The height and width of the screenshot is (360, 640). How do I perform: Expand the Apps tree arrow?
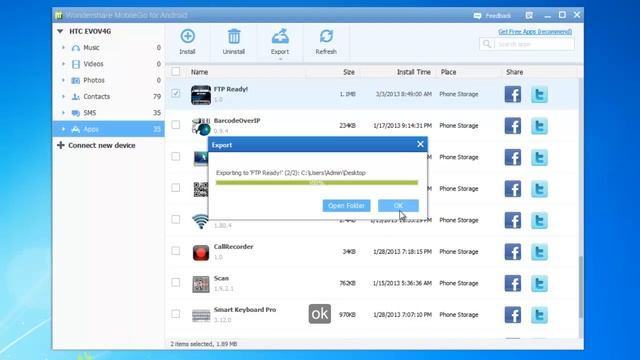point(63,129)
